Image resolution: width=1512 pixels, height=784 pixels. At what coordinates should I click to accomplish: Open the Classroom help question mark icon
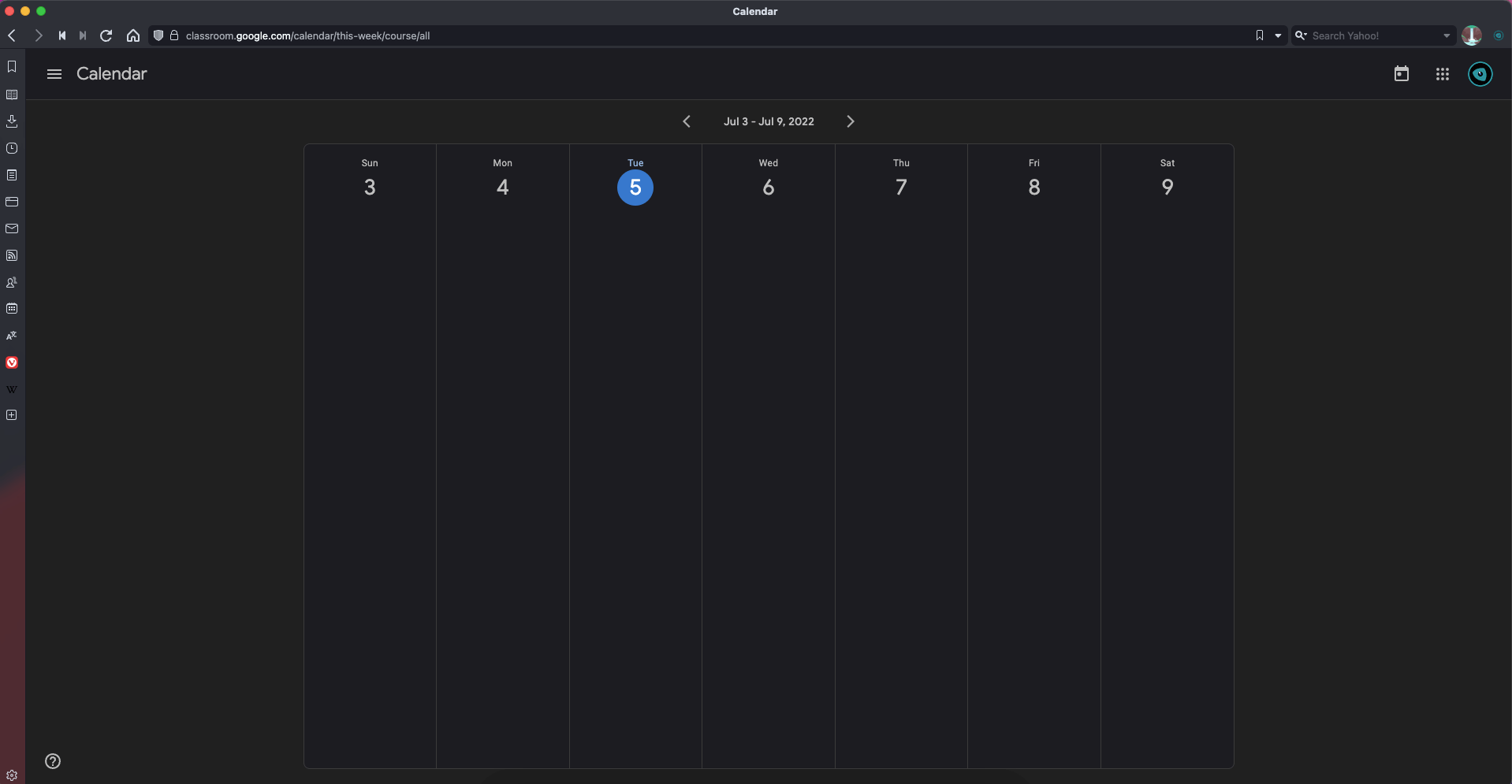(53, 761)
